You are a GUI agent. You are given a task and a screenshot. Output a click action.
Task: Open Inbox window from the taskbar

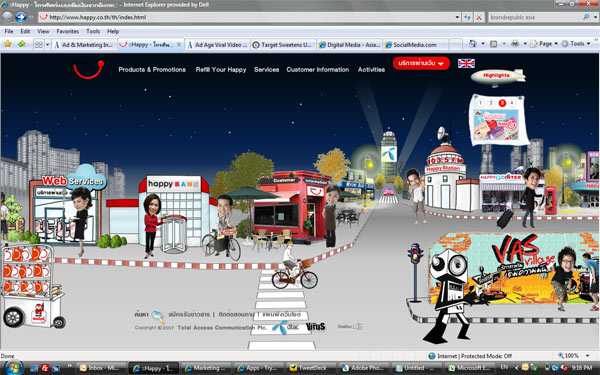[x=101, y=368]
